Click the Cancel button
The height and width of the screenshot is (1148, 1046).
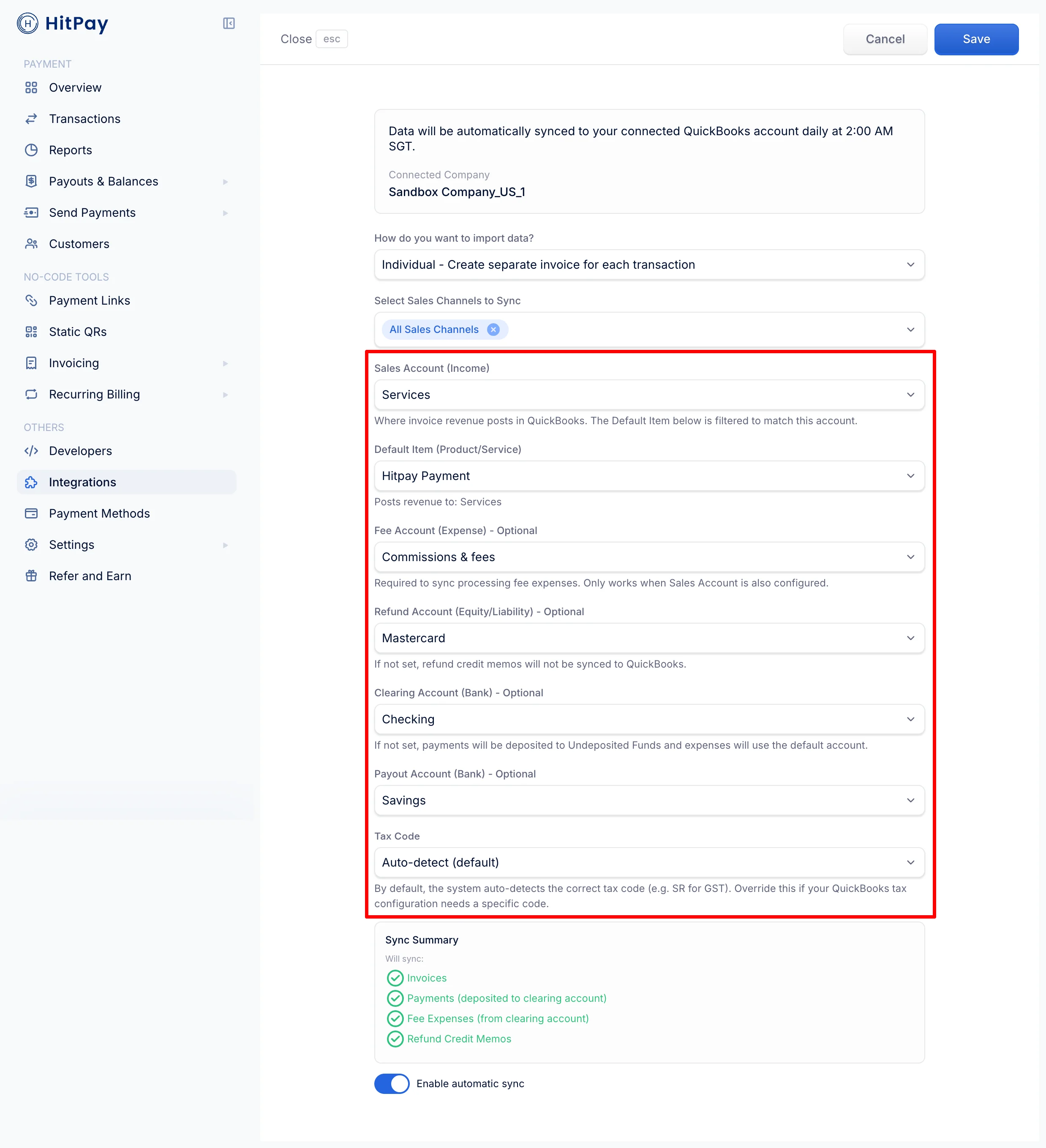[x=885, y=39]
